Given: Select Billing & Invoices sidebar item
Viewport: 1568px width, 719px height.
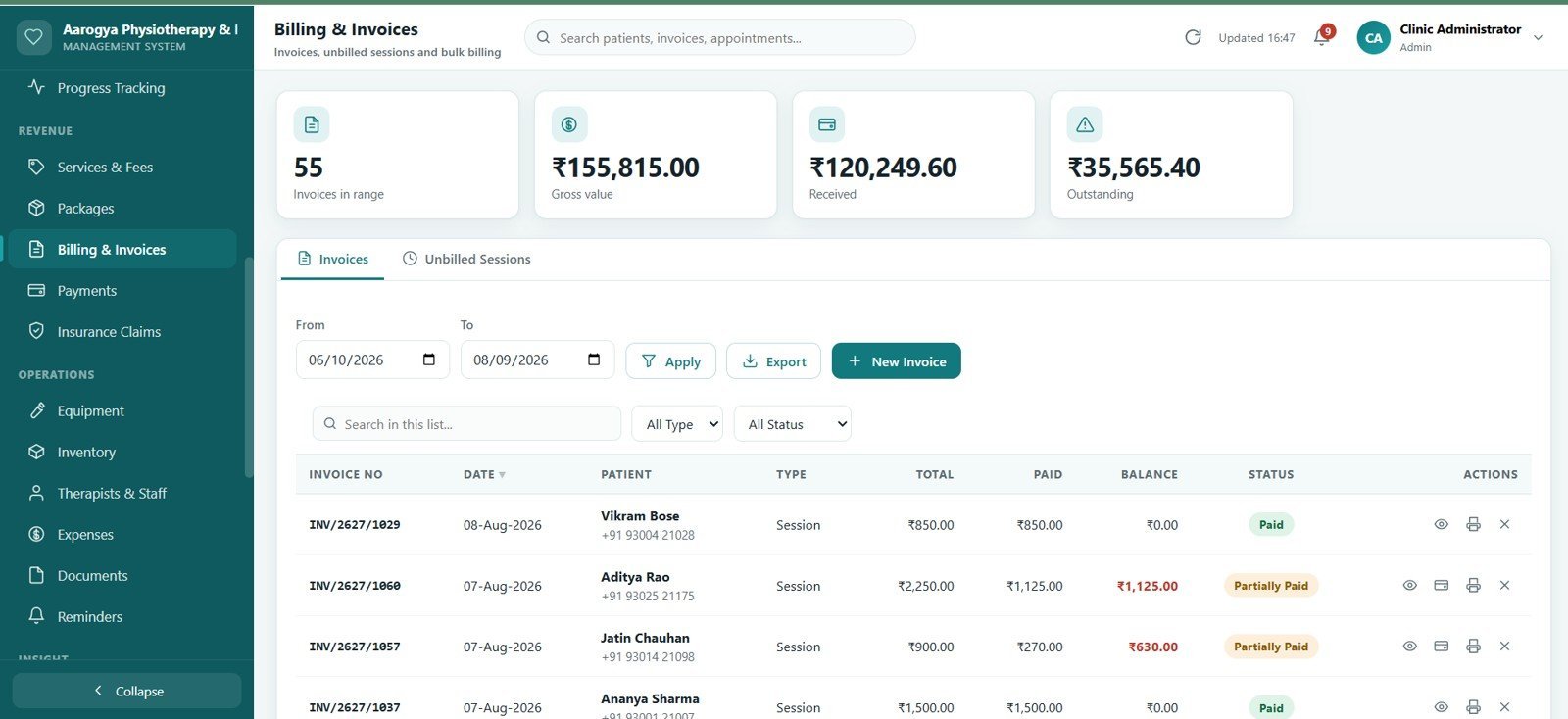Looking at the screenshot, I should click(122, 250).
